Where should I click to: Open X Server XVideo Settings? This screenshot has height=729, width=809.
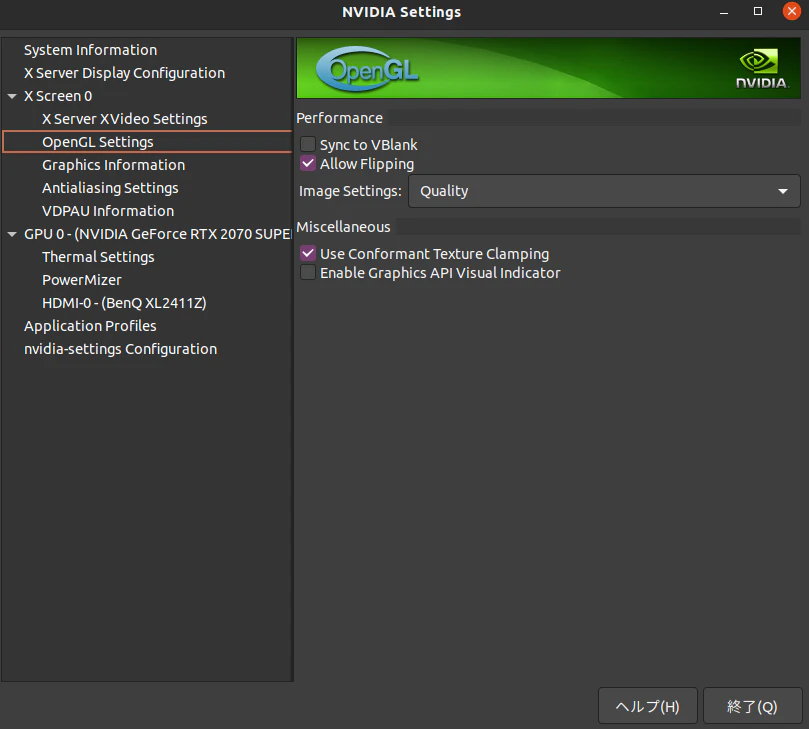pos(124,119)
